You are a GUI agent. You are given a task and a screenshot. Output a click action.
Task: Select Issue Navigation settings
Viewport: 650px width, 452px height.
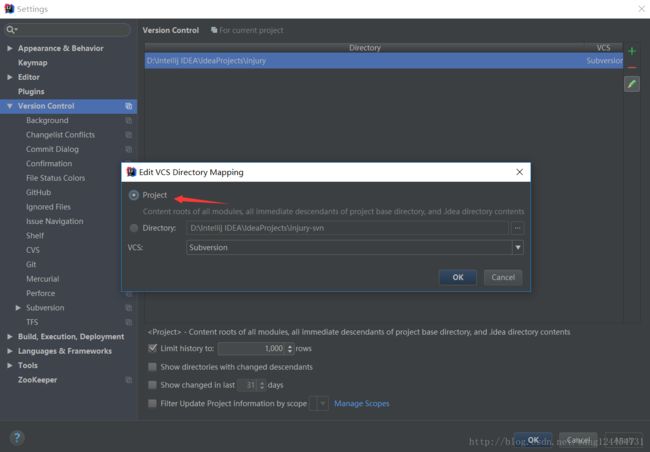pos(55,221)
